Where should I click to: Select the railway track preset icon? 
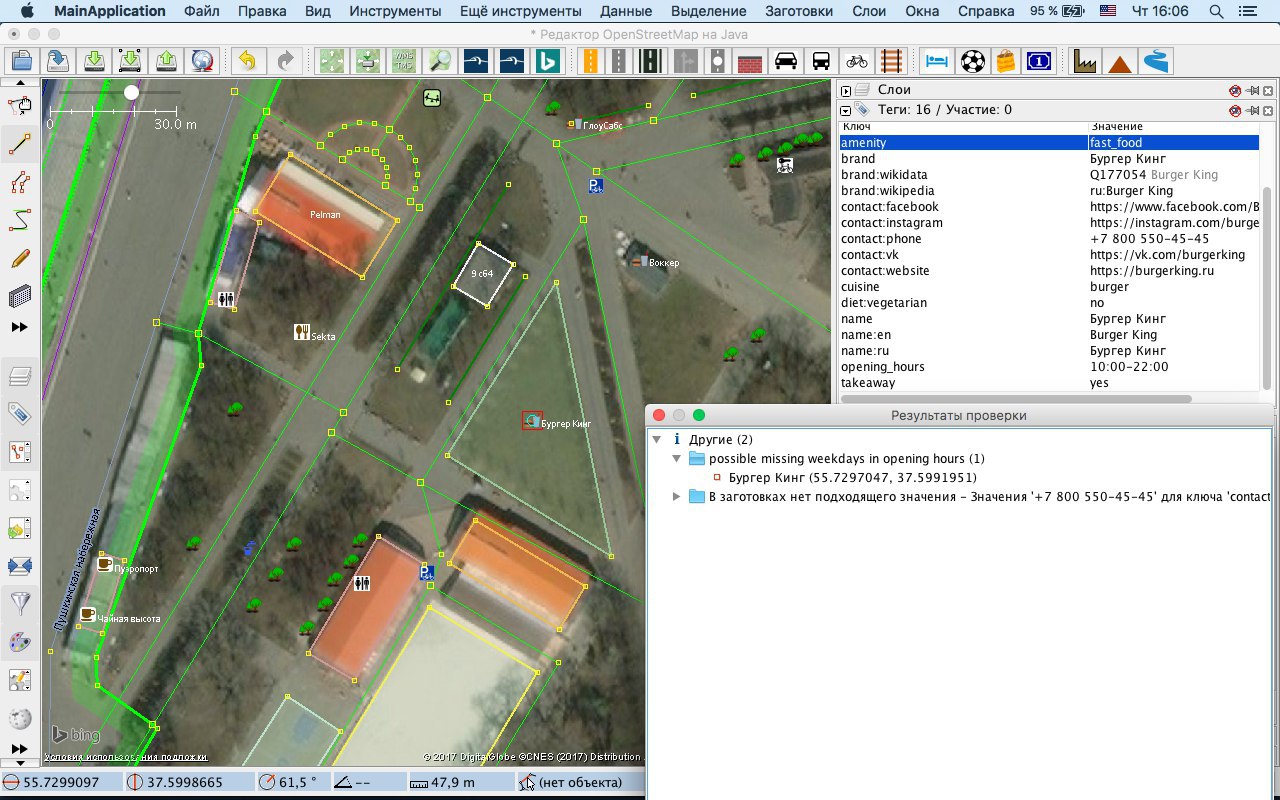point(891,61)
